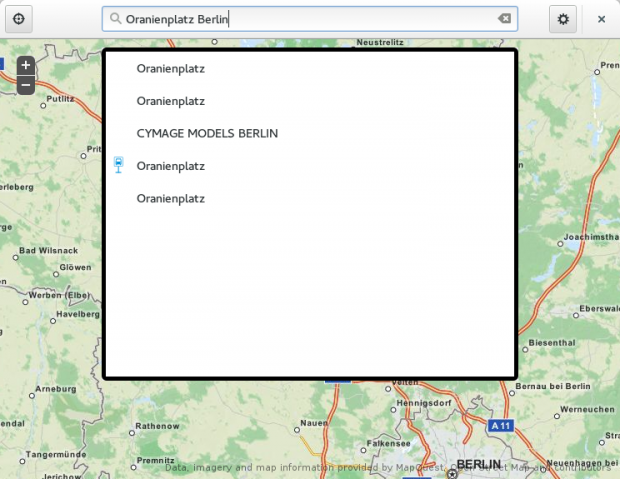Click the BERLIN city label on map
620x479 pixels.
tap(478, 464)
